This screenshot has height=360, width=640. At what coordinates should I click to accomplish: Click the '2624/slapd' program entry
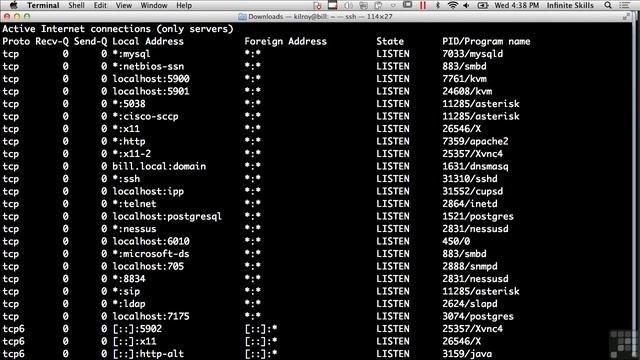[x=470, y=304]
